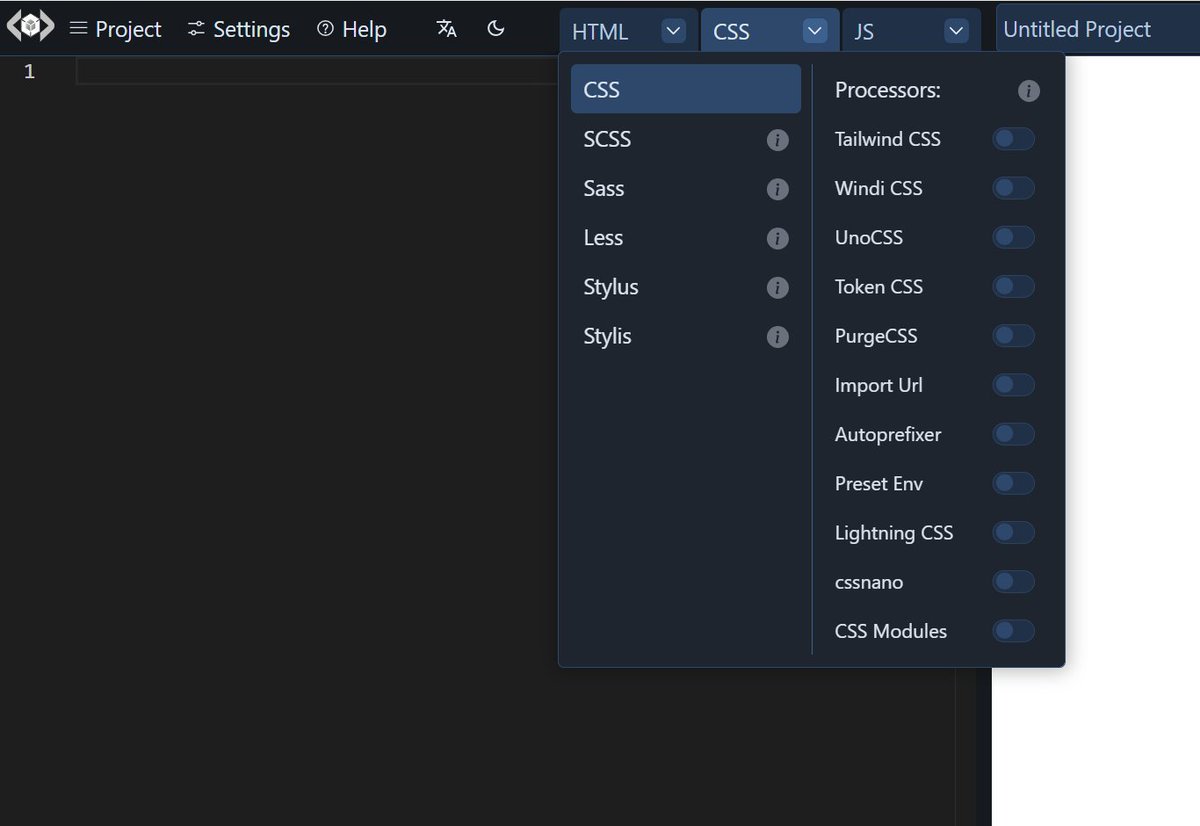Click the CSS Modules label text

[x=891, y=631]
